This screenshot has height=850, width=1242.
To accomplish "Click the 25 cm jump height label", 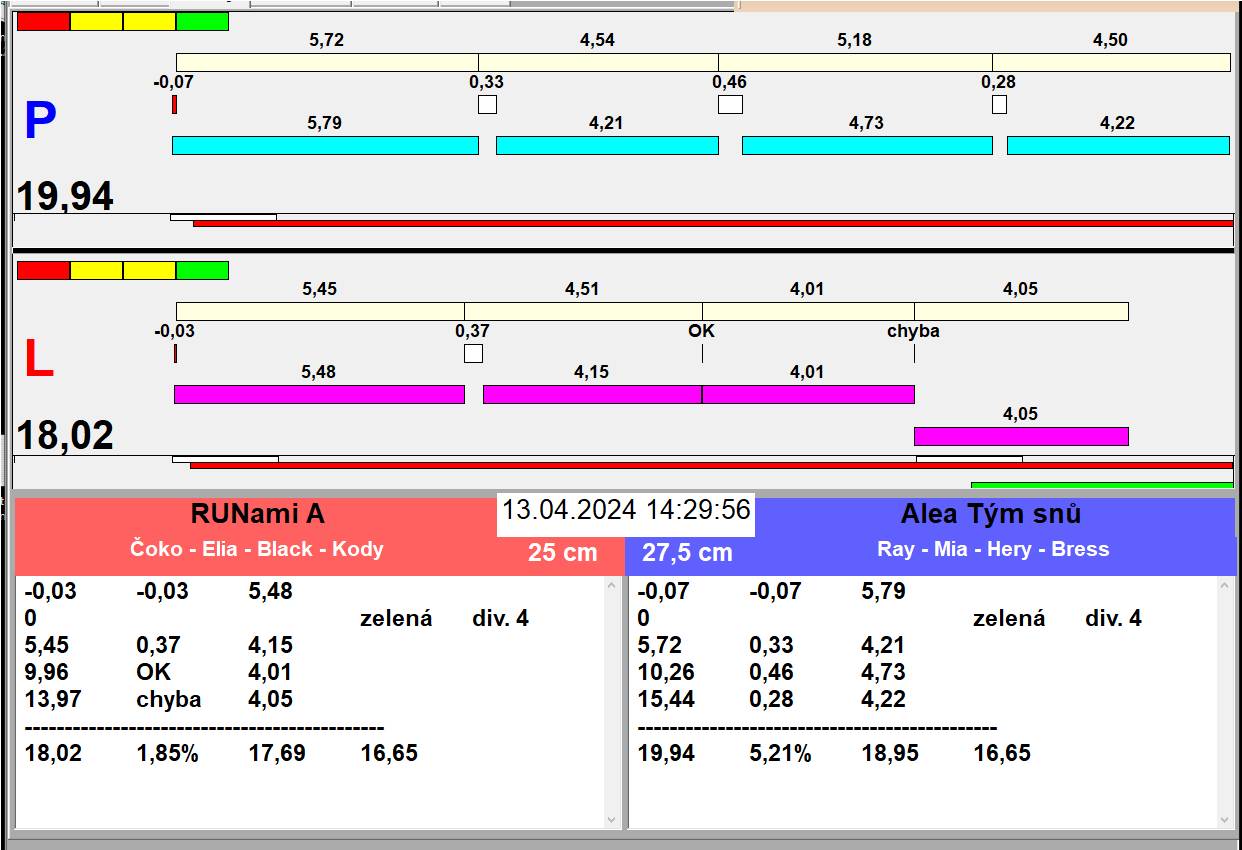I will 562,552.
